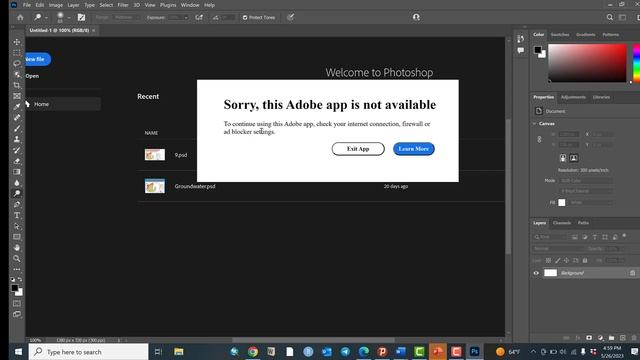Switch to the Adjustments tab

tap(573, 97)
